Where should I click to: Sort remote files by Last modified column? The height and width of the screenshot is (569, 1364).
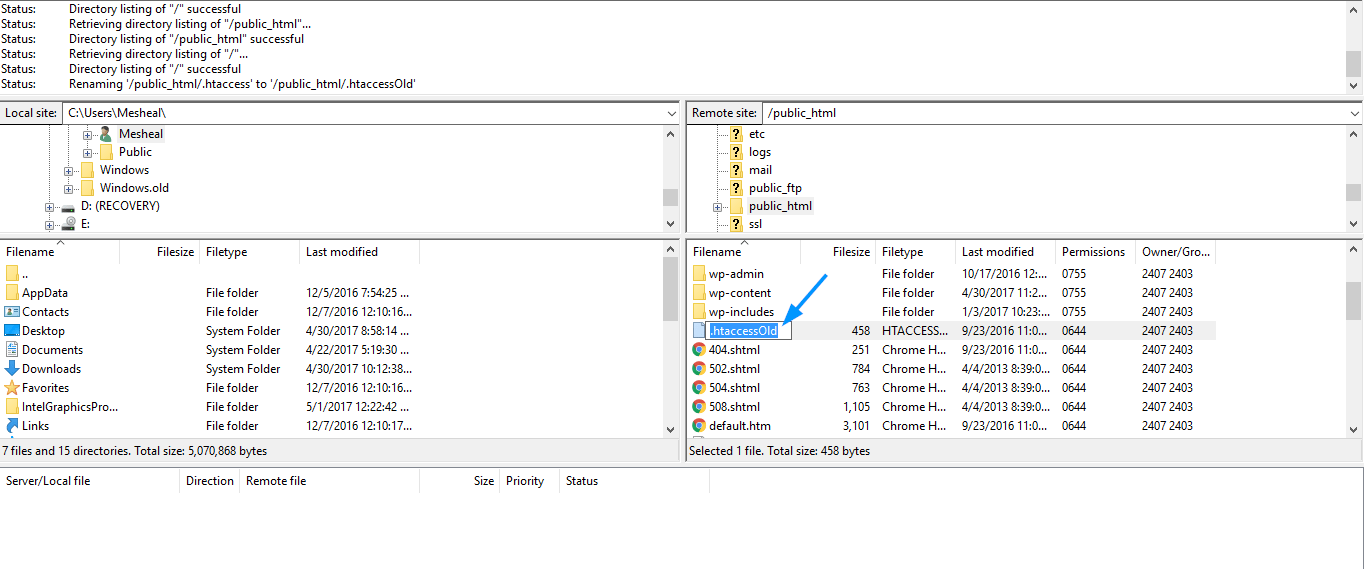pyautogui.click(x=997, y=252)
